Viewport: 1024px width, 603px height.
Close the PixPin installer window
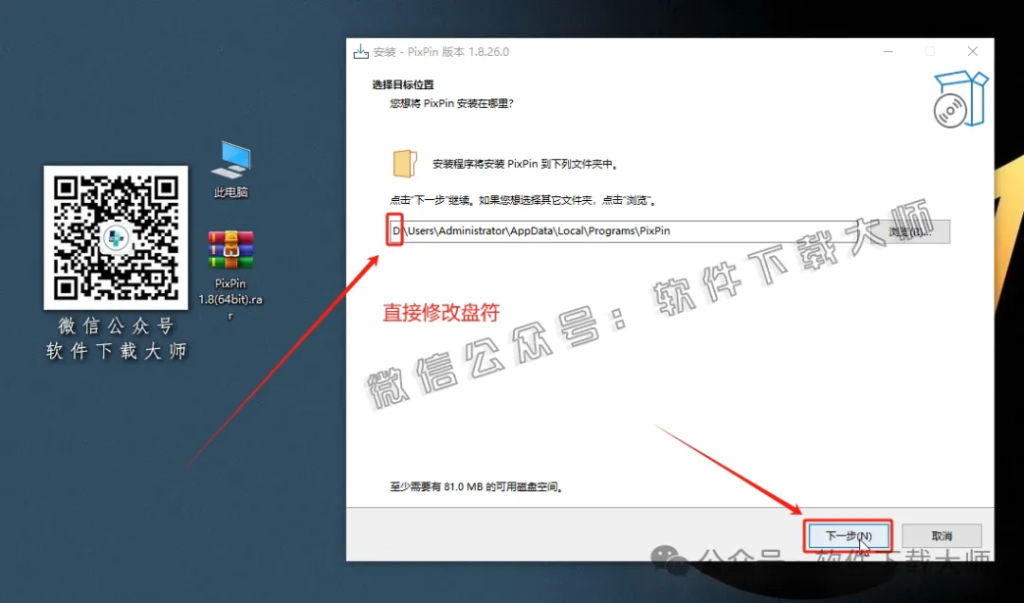(971, 50)
